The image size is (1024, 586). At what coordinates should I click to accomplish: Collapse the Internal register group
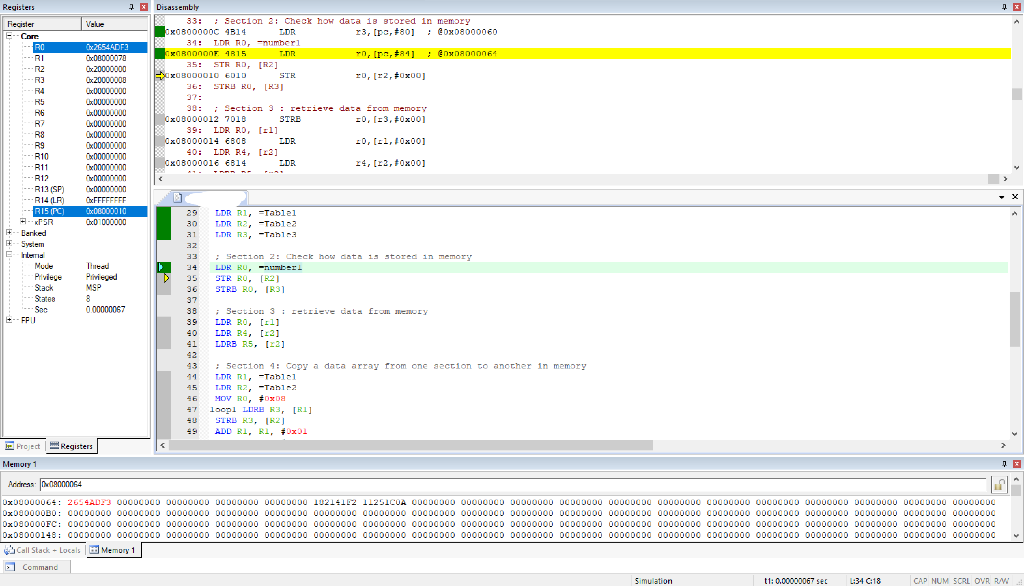9,255
